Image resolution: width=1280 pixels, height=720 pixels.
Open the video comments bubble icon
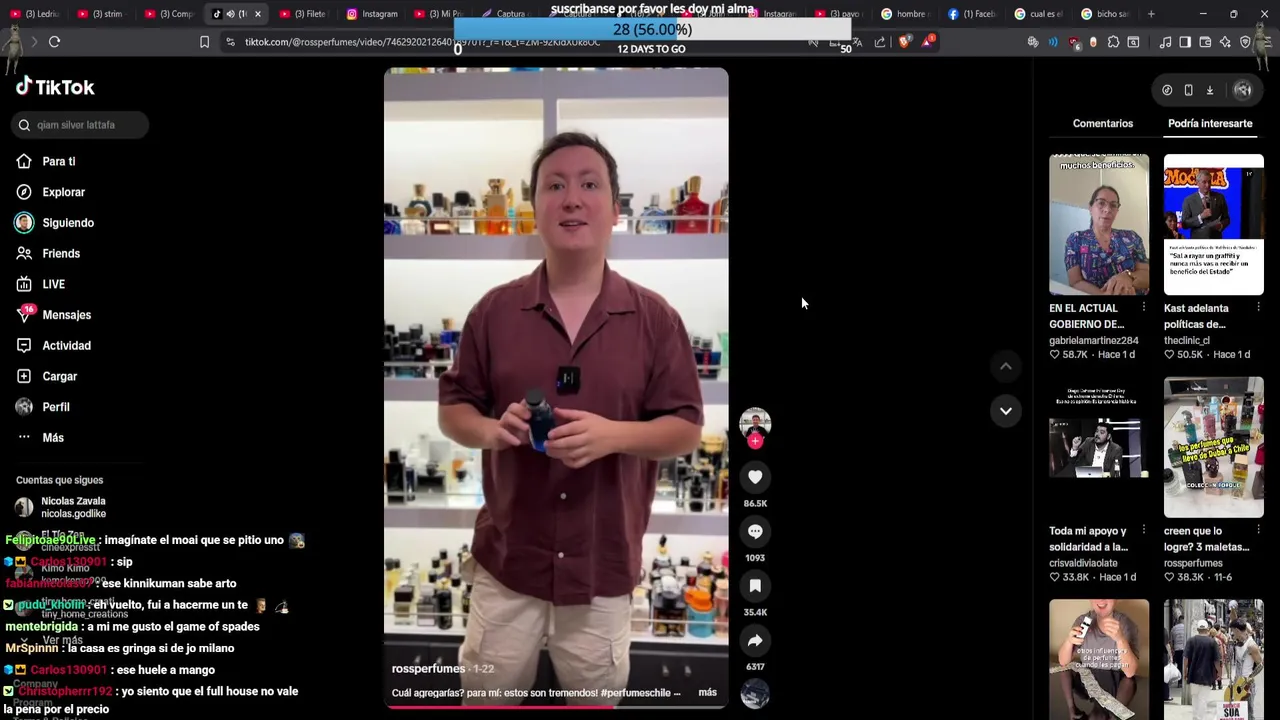[x=755, y=532]
